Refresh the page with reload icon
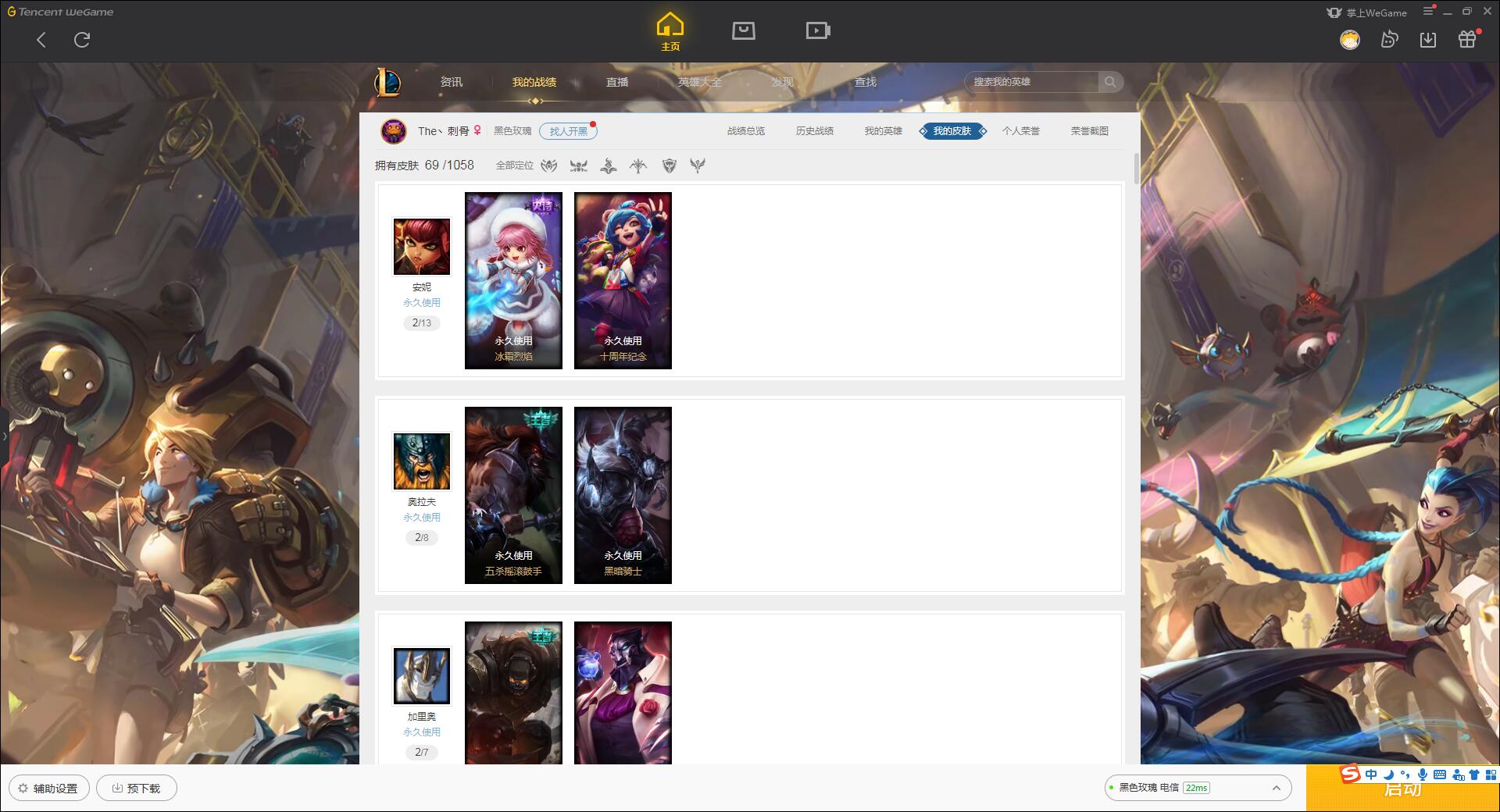This screenshot has height=812, width=1500. coord(82,40)
